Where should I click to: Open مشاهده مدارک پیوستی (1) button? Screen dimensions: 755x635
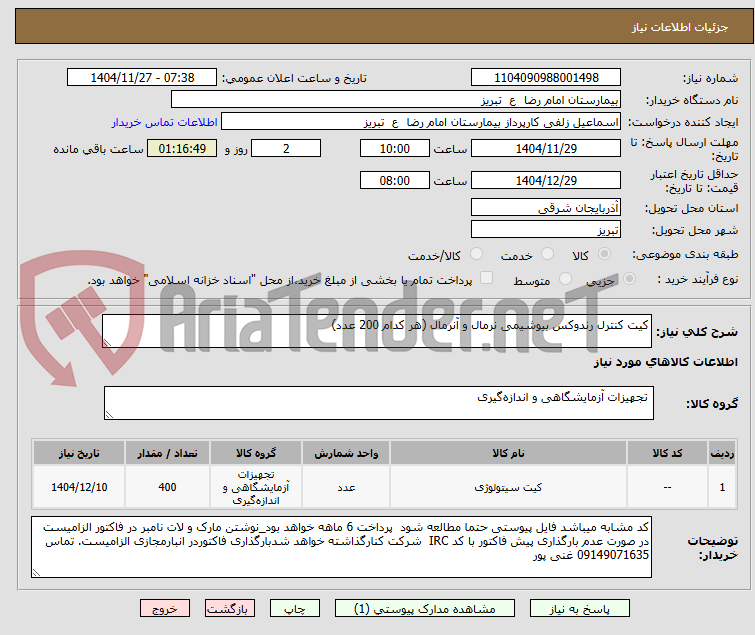pyautogui.click(x=425, y=609)
